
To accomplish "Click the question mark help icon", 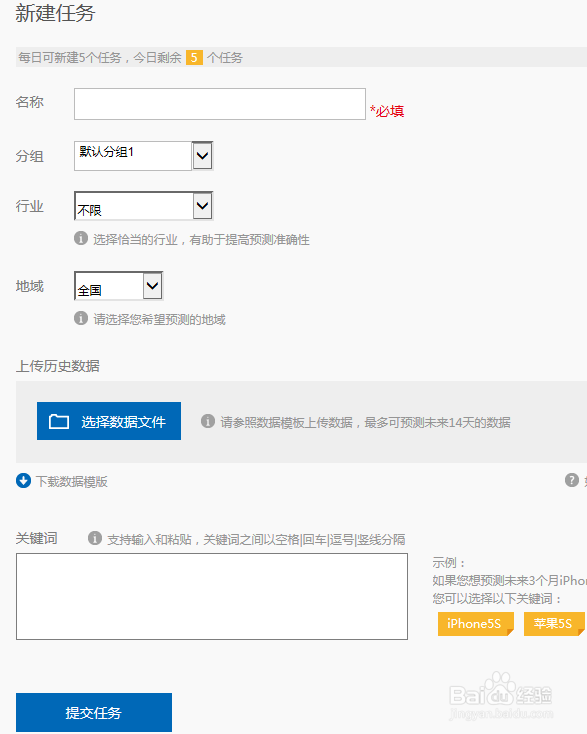I will point(572,480).
